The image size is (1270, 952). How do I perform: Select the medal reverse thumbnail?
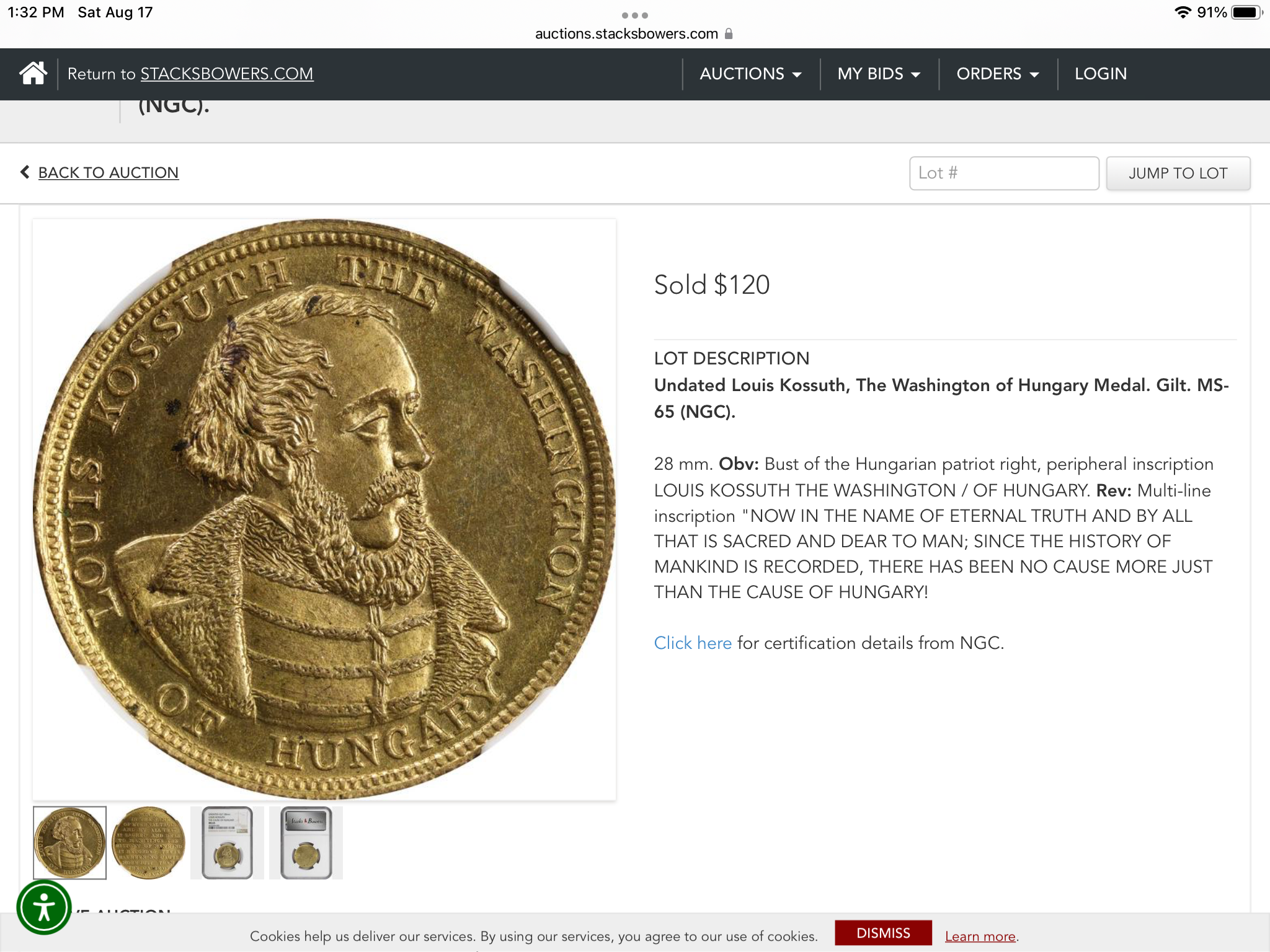click(148, 843)
